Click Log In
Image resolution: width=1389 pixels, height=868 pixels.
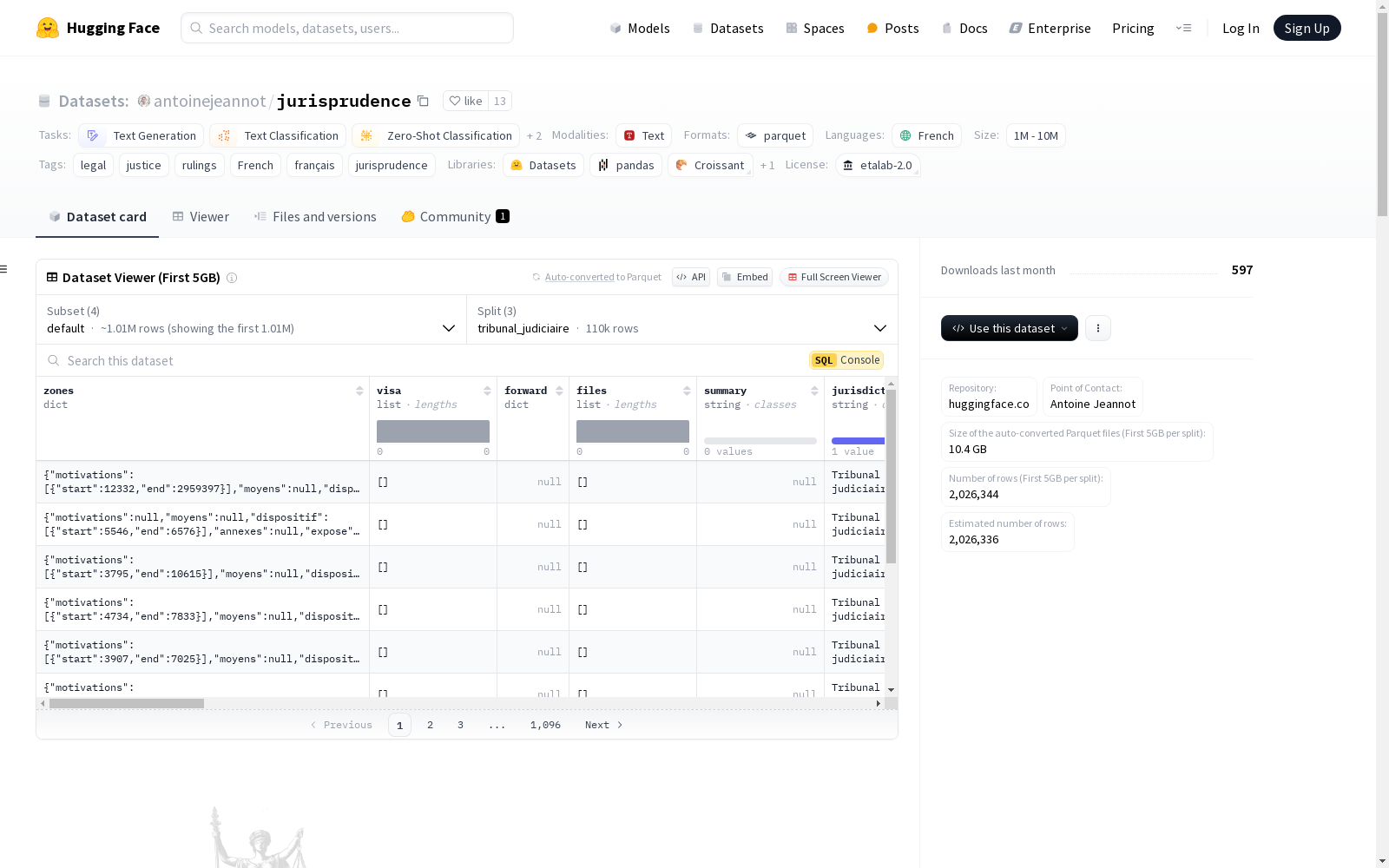tap(1241, 28)
